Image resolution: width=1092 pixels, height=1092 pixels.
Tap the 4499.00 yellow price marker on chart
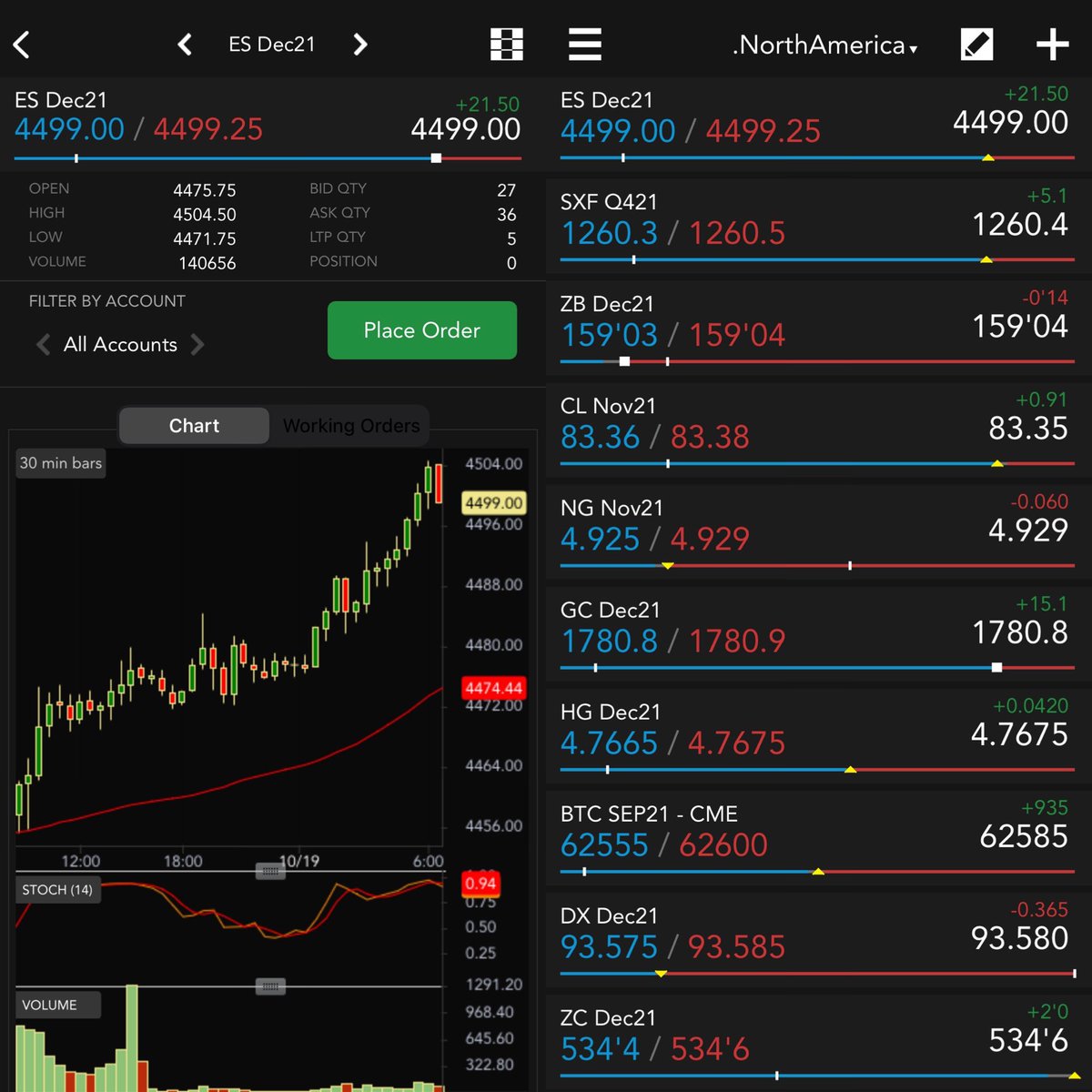pos(494,503)
